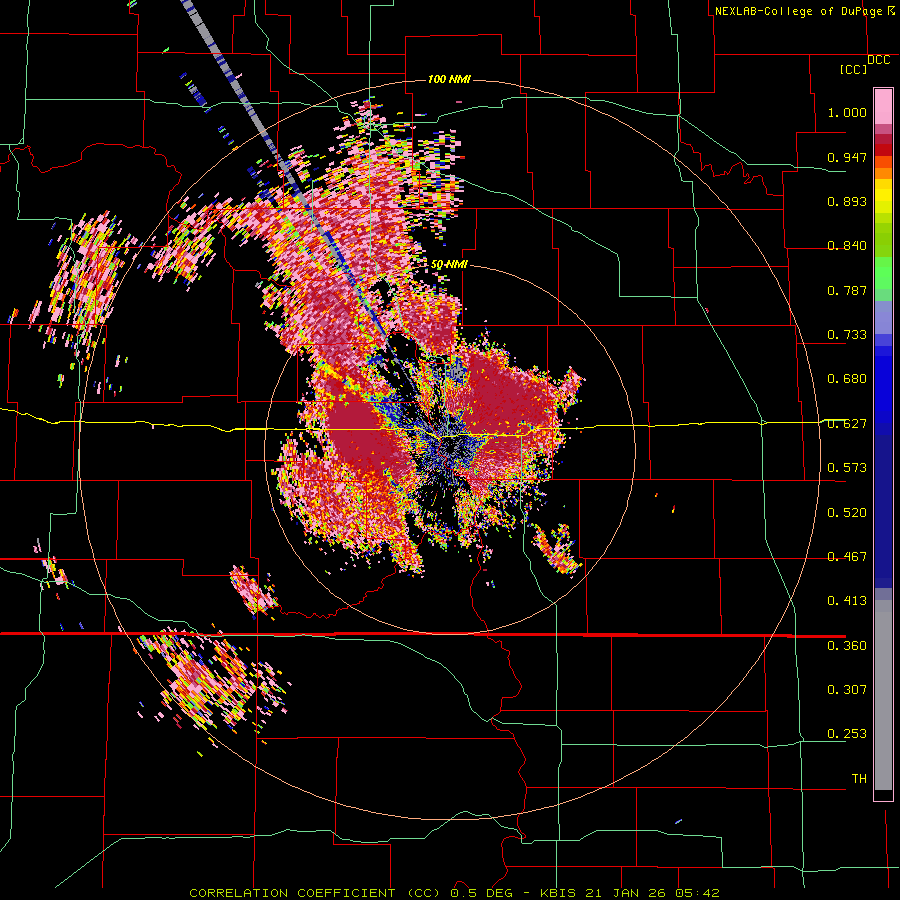Click the 50 NMI range ring label
This screenshot has width=900, height=900.
point(449,265)
